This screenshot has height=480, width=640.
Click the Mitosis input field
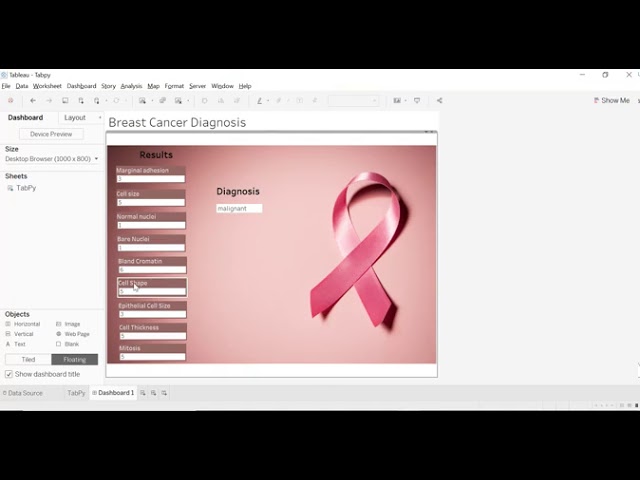[153, 357]
